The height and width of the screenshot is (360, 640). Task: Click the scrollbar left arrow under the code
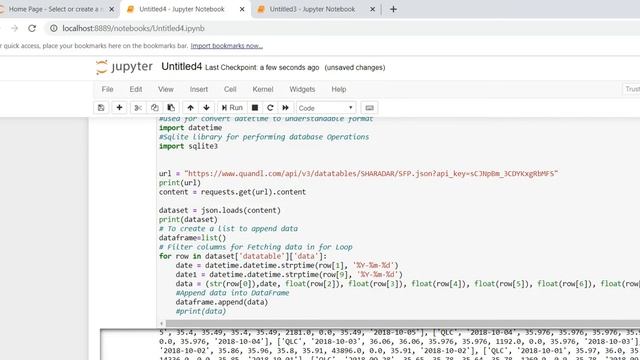[162, 323]
